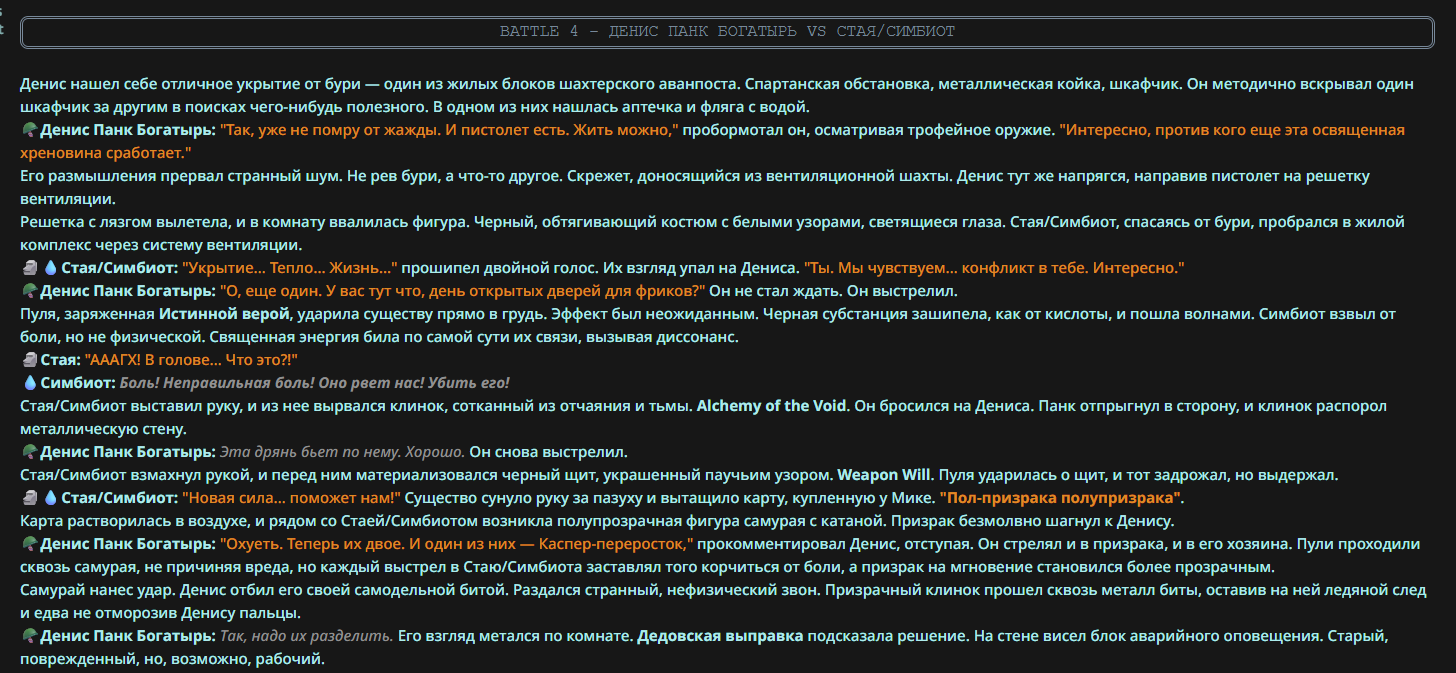The image size is (1456, 673).
Task: Click the droplet emoji on the "Укрытие... Тепло" line
Action: (x=49, y=268)
